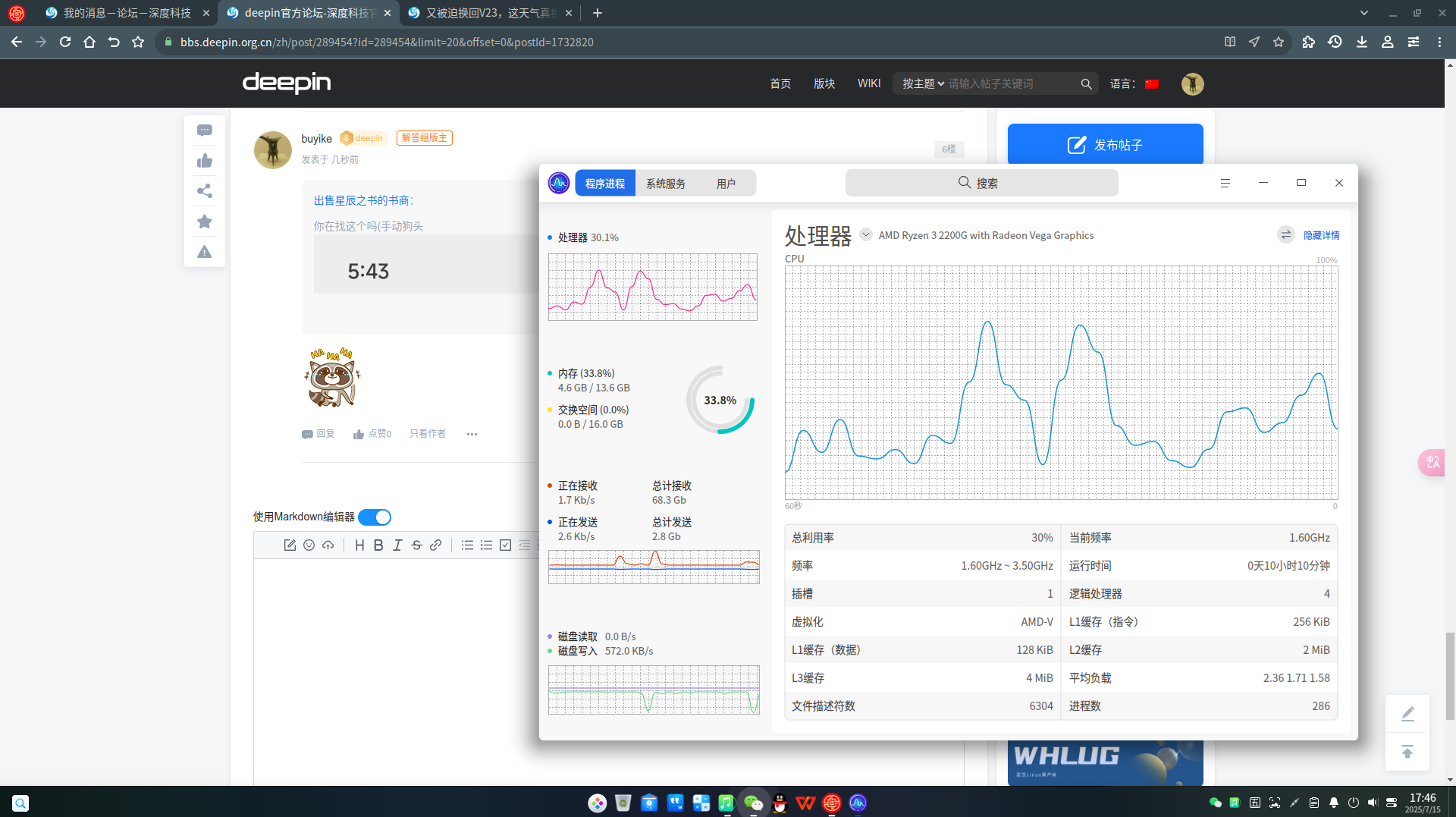This screenshot has height=817, width=1456.
Task: Switch to the 系统服务 tab
Action: (x=666, y=184)
